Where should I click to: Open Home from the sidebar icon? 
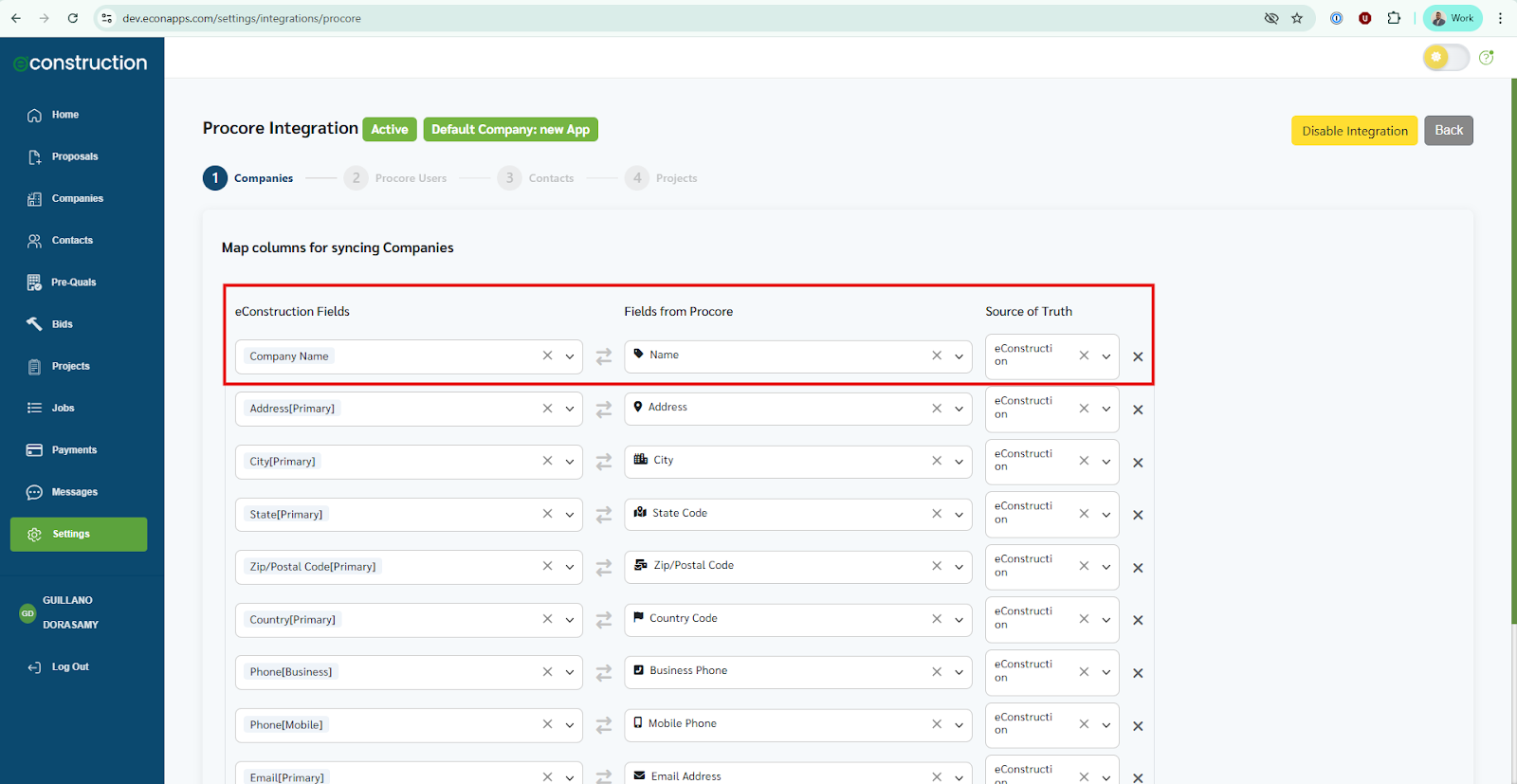tap(35, 115)
